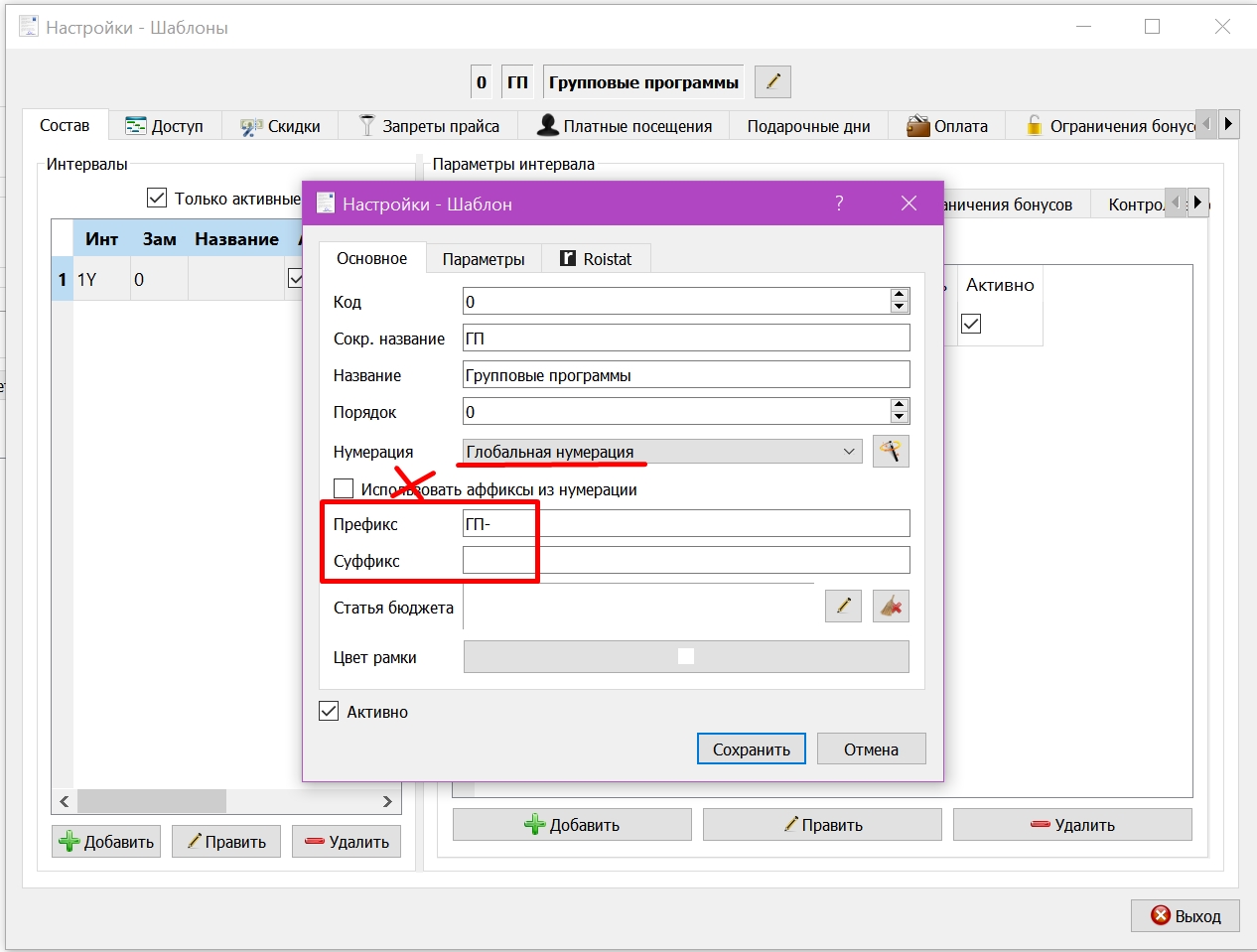Click the help question mark icon
This screenshot has height=952, width=1257.
coord(839,204)
